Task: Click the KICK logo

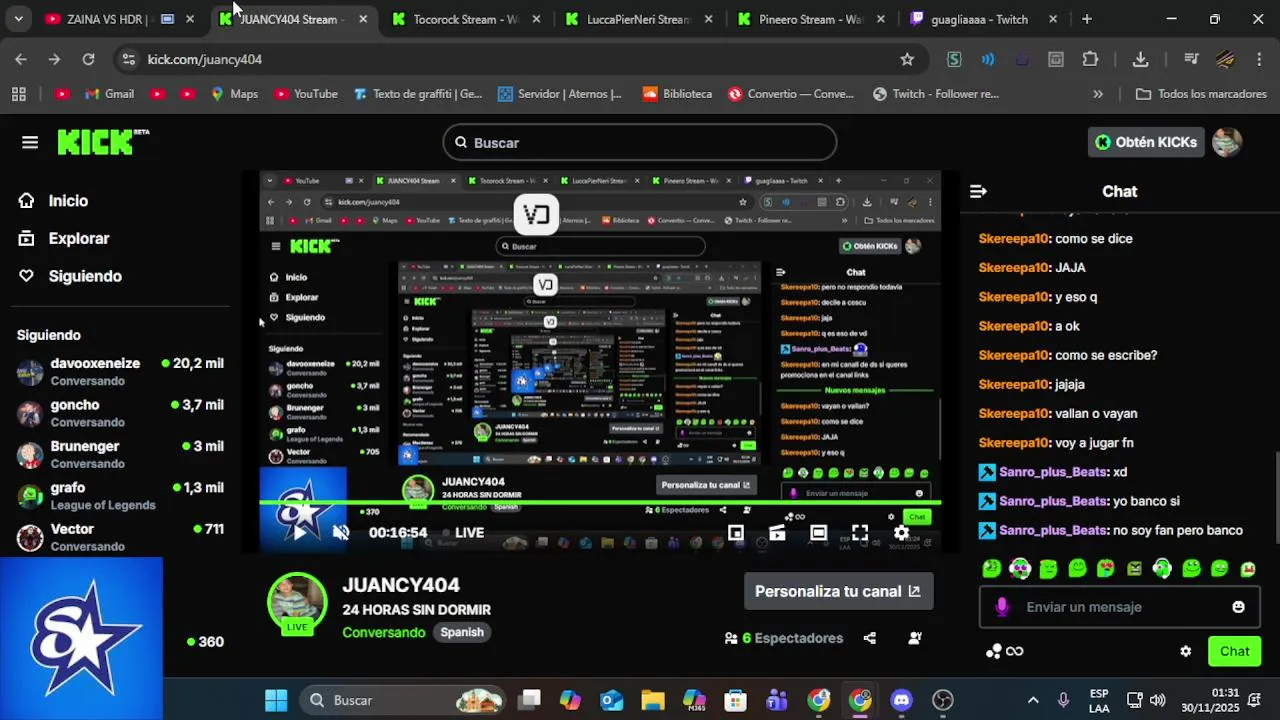Action: [103, 142]
